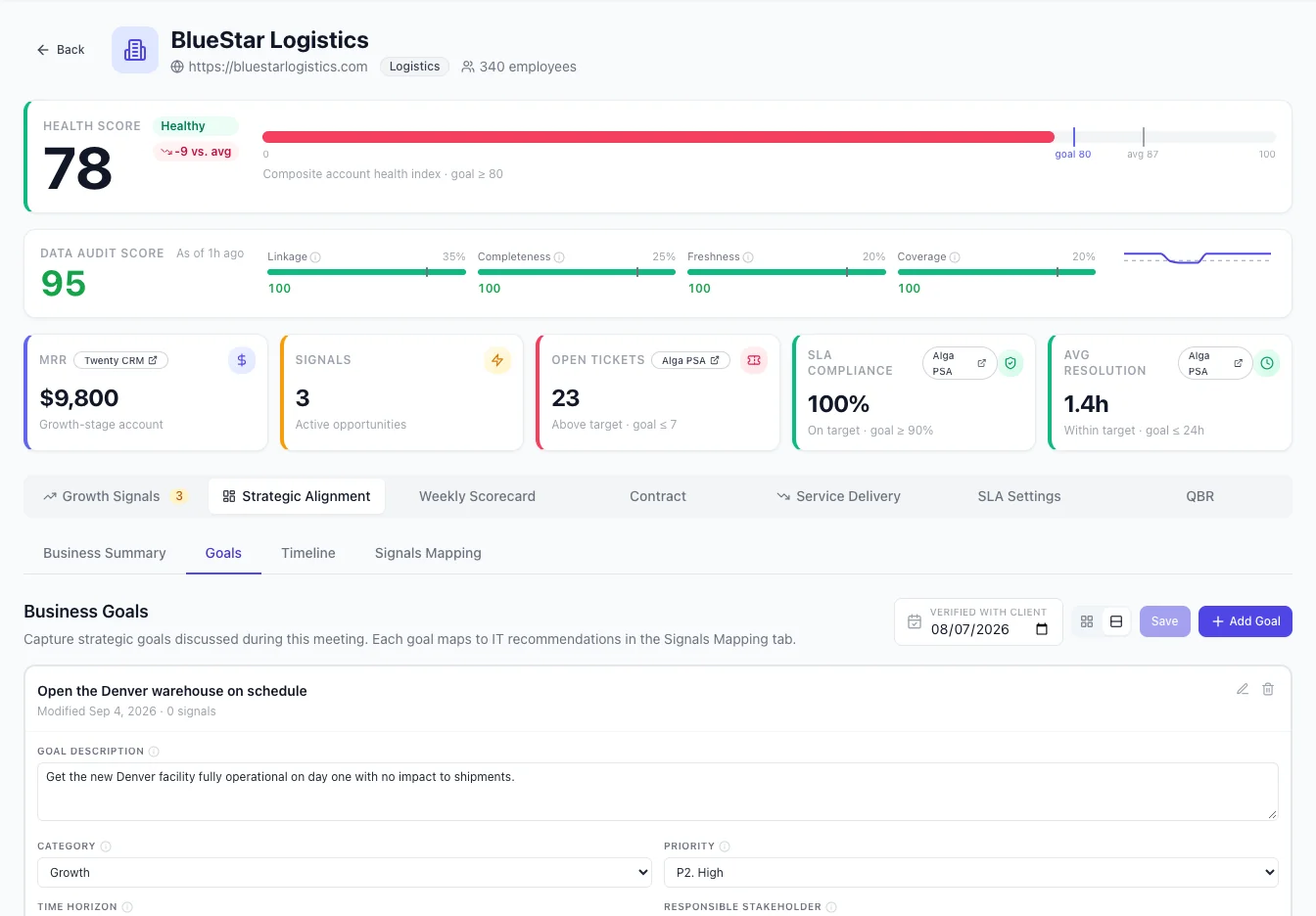Open the Priority info tooltip icon
Screen dimensions: 1316x916
(725, 847)
